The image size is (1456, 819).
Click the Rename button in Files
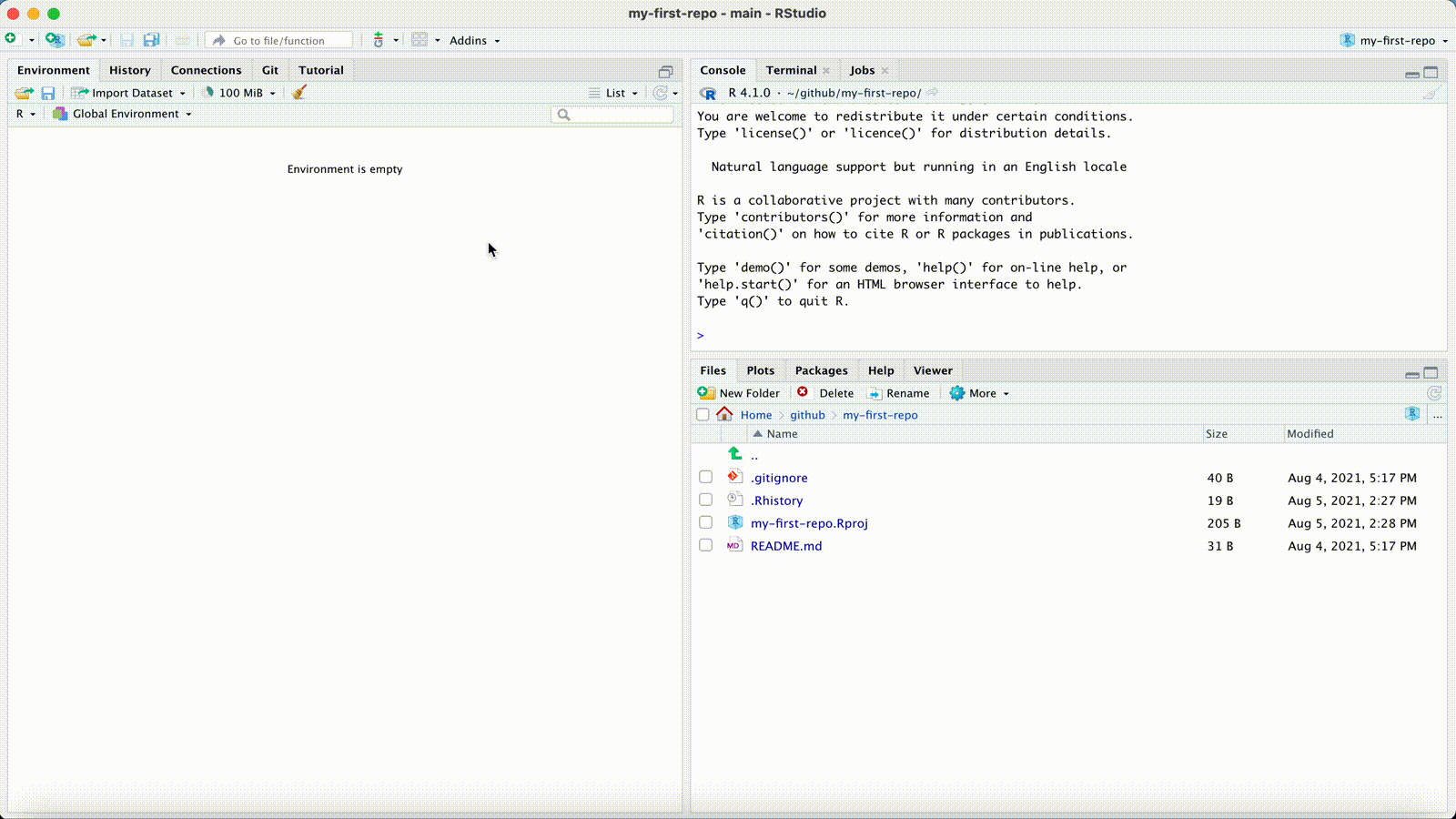(898, 393)
